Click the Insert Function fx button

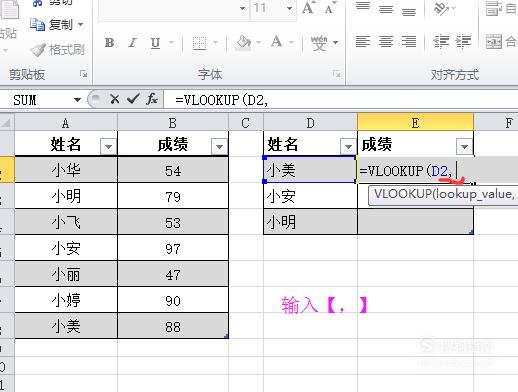click(x=152, y=99)
